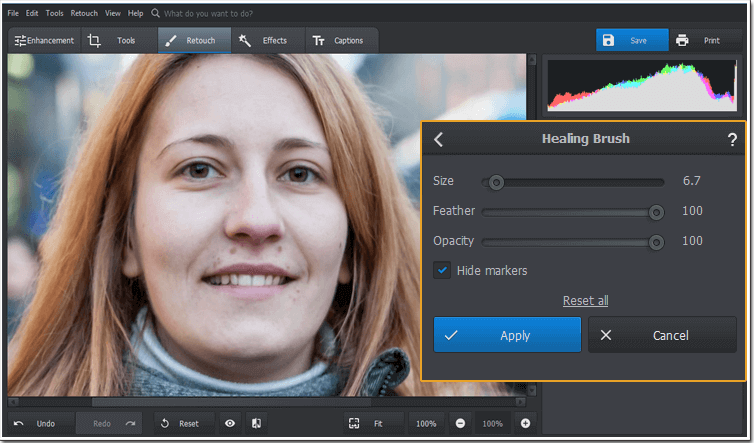Click the Size slider handle
The image size is (754, 443).
point(496,182)
